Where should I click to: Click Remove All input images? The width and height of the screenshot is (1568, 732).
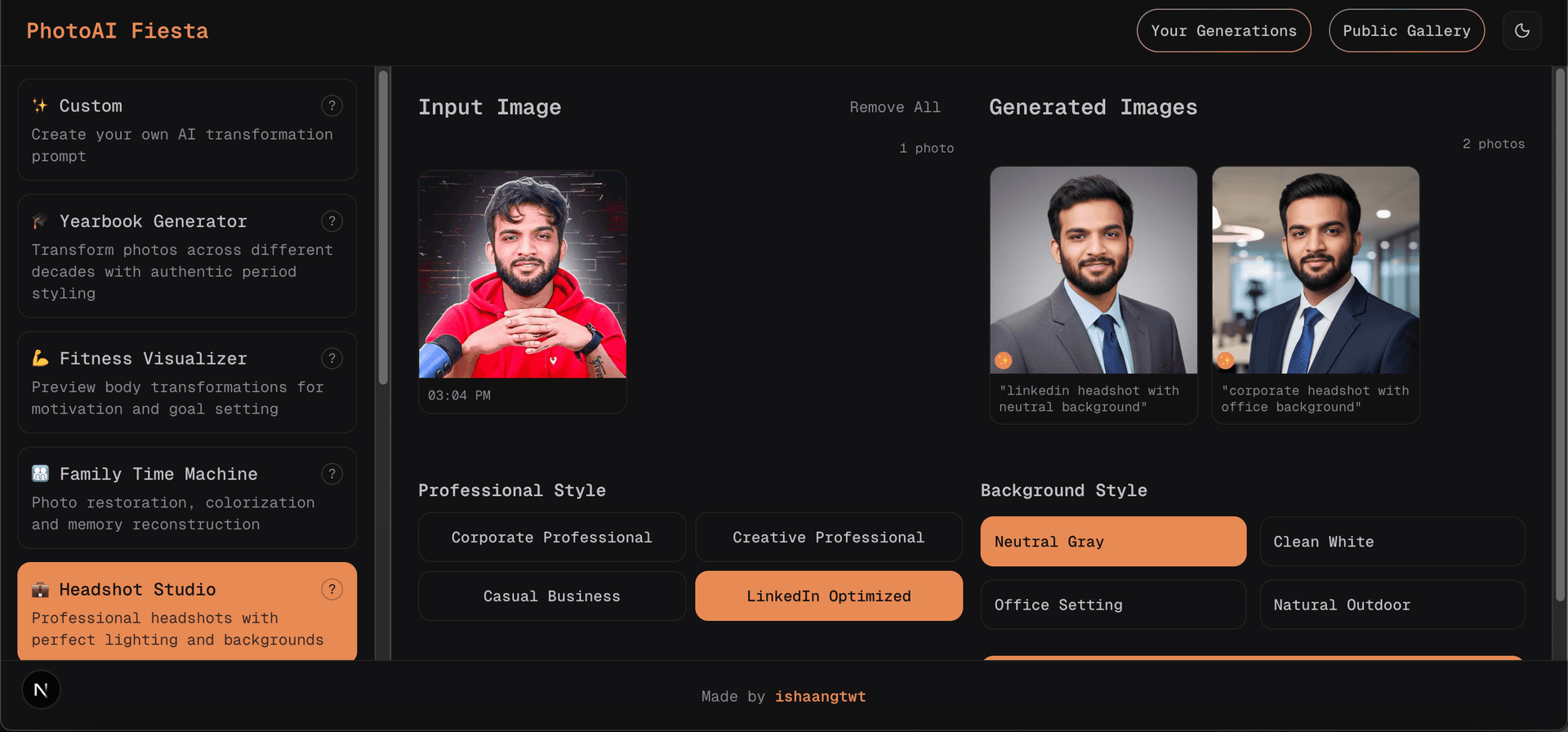(894, 108)
